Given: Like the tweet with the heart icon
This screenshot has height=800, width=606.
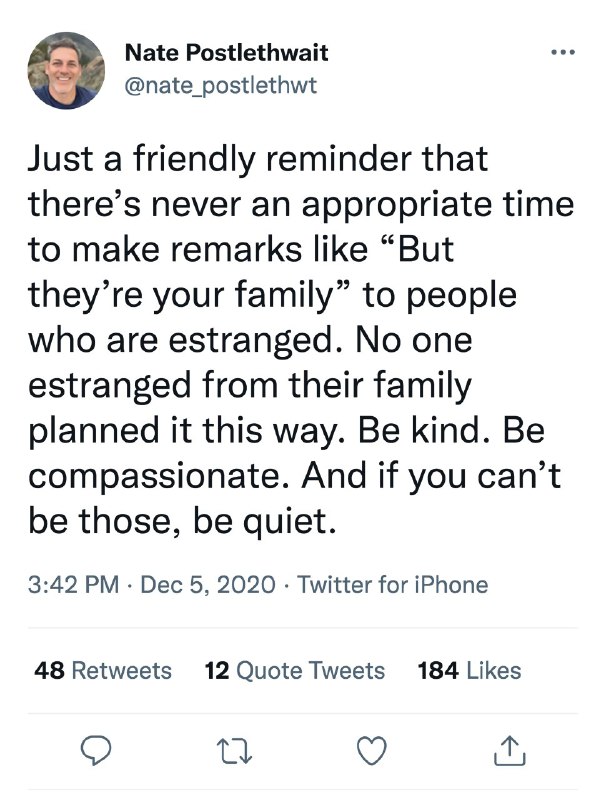Looking at the screenshot, I should pos(372,747).
